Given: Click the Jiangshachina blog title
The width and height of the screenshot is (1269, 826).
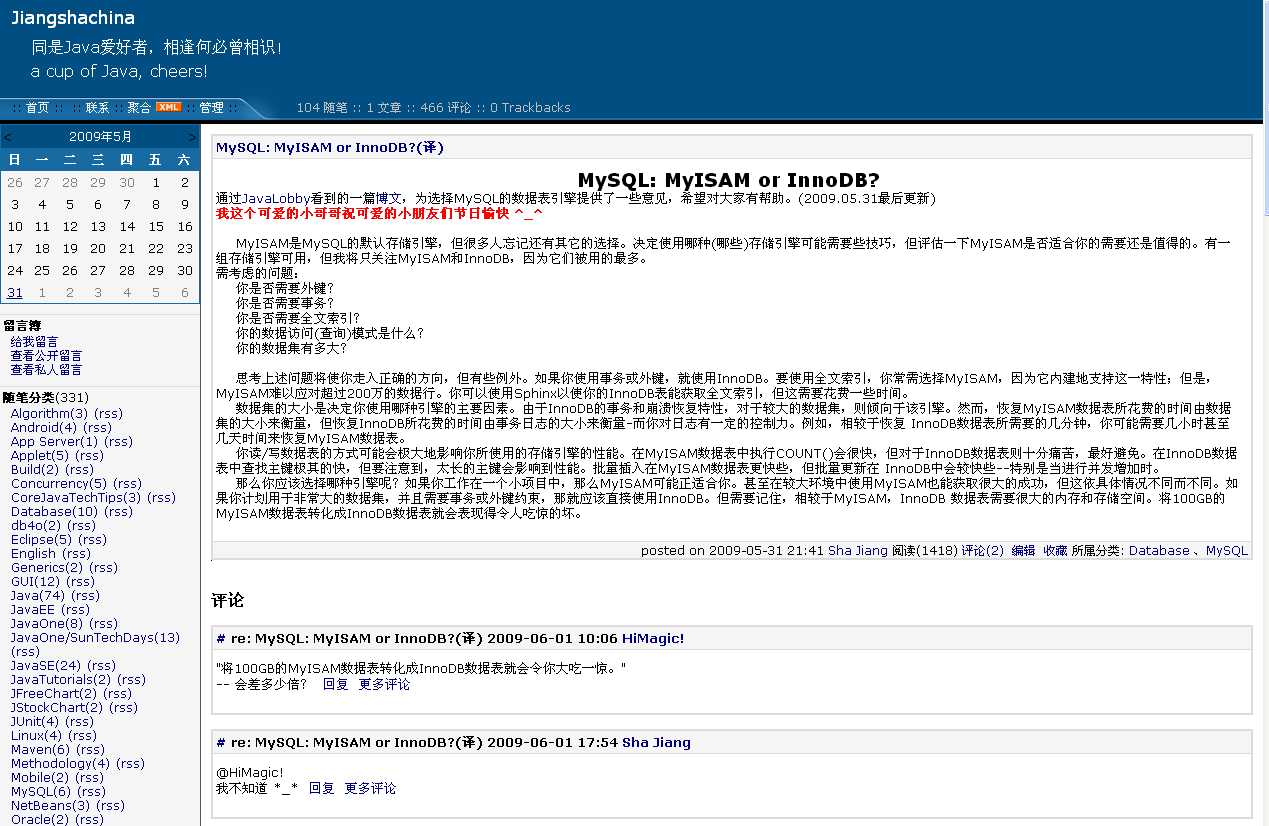Looking at the screenshot, I should [73, 18].
